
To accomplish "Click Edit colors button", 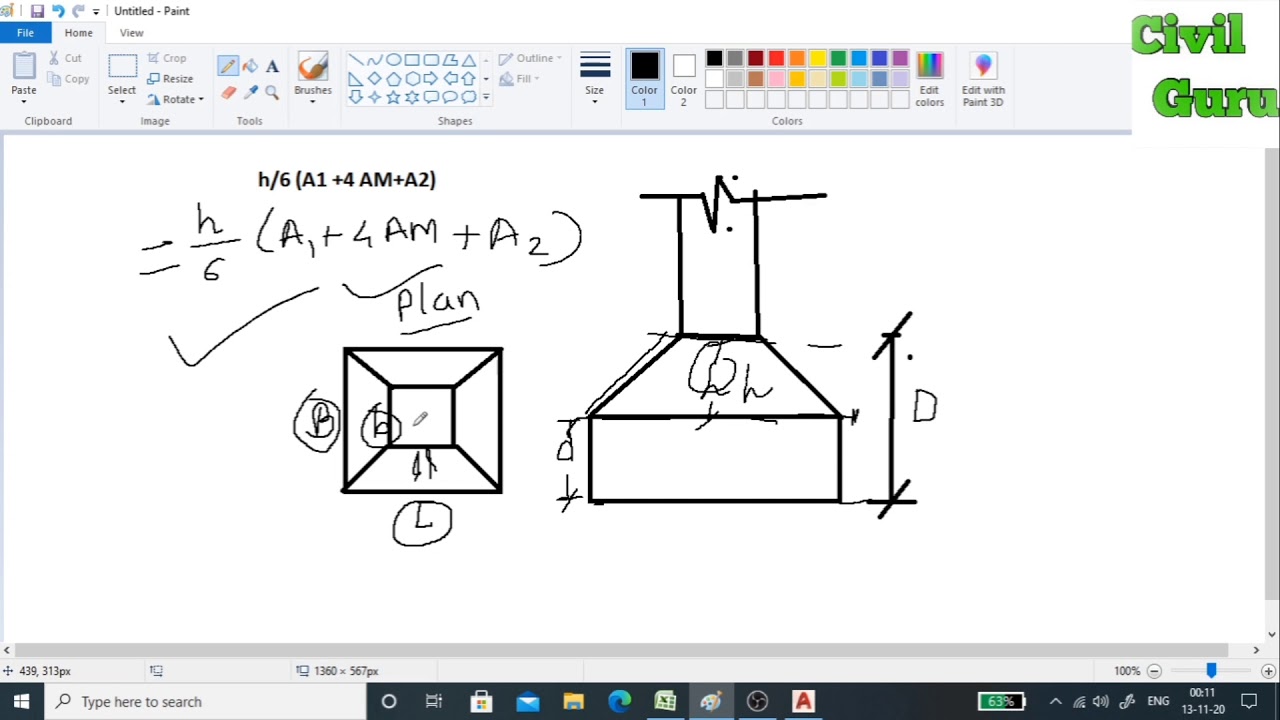I will tap(929, 80).
